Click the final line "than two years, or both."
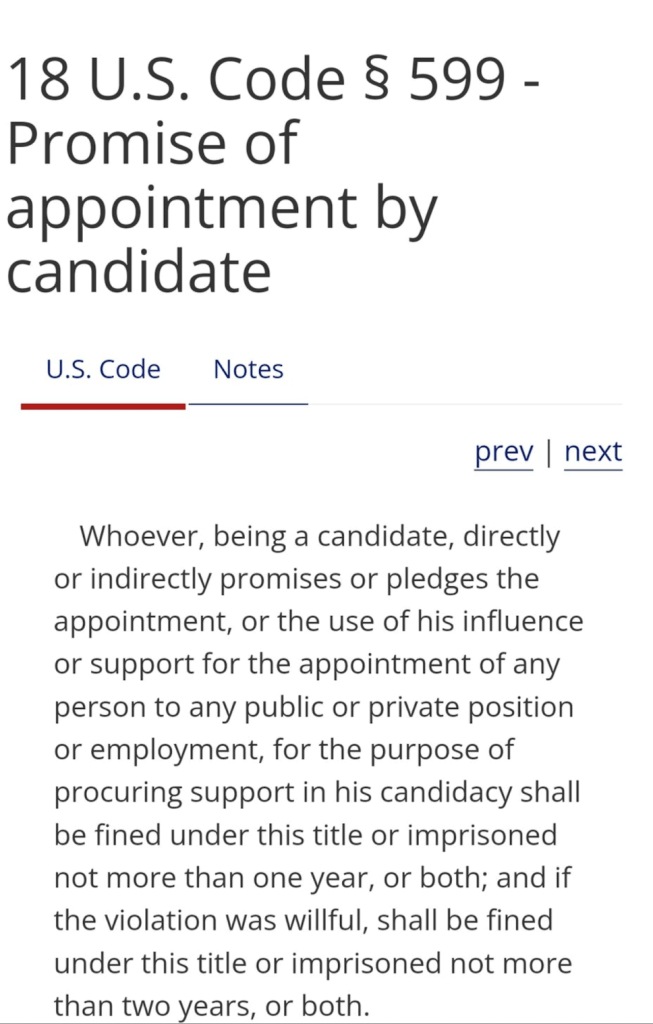Image resolution: width=653 pixels, height=1024 pixels. 212,1005
